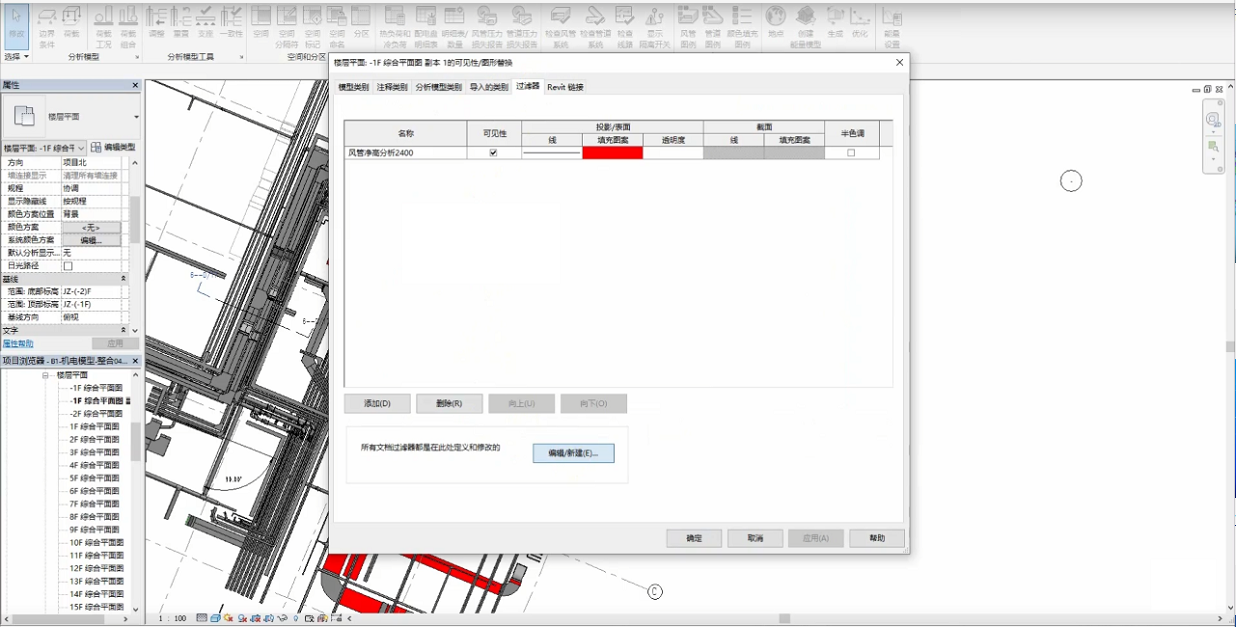Choose the 调整 adjust analytical tool
Screen dimensions: 1236x627
pyautogui.click(x=156, y=24)
